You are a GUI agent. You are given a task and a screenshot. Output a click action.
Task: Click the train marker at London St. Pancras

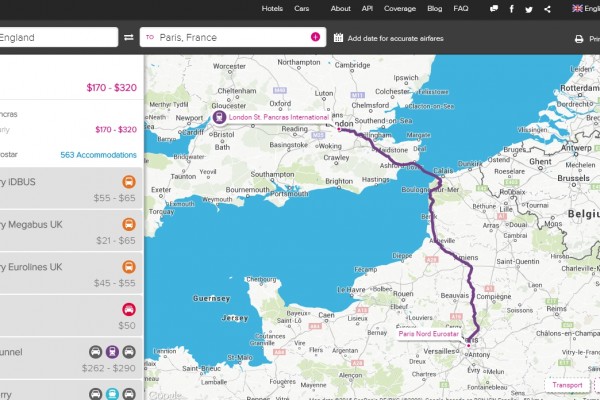[x=218, y=117]
